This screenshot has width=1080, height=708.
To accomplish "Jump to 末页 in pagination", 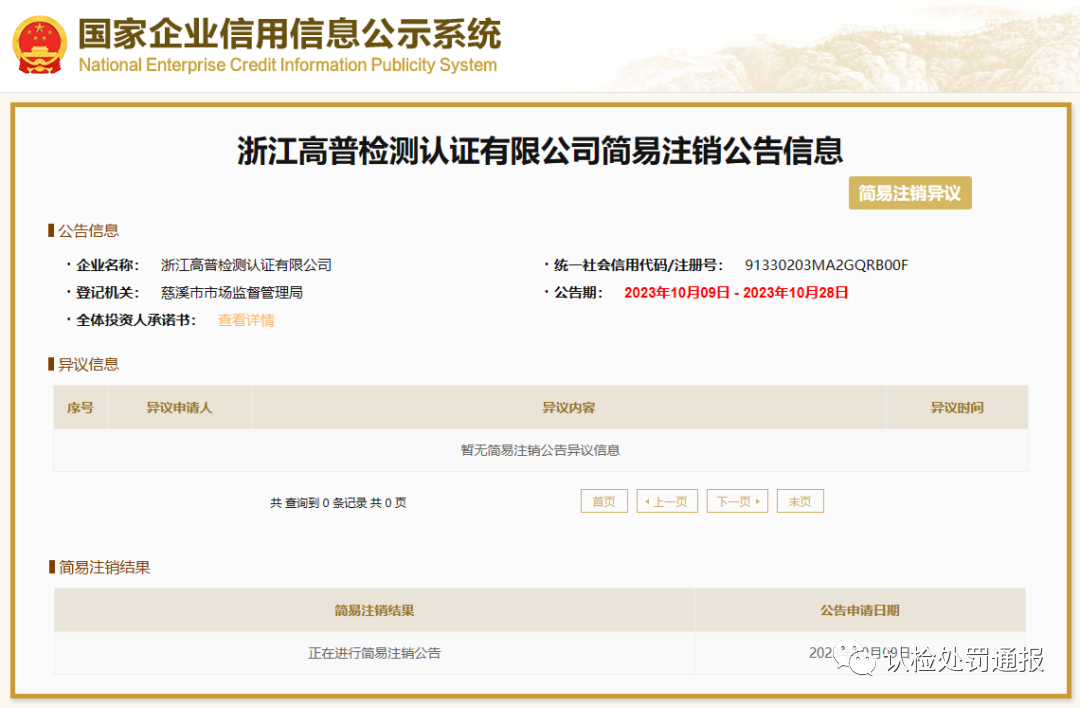I will [x=800, y=501].
